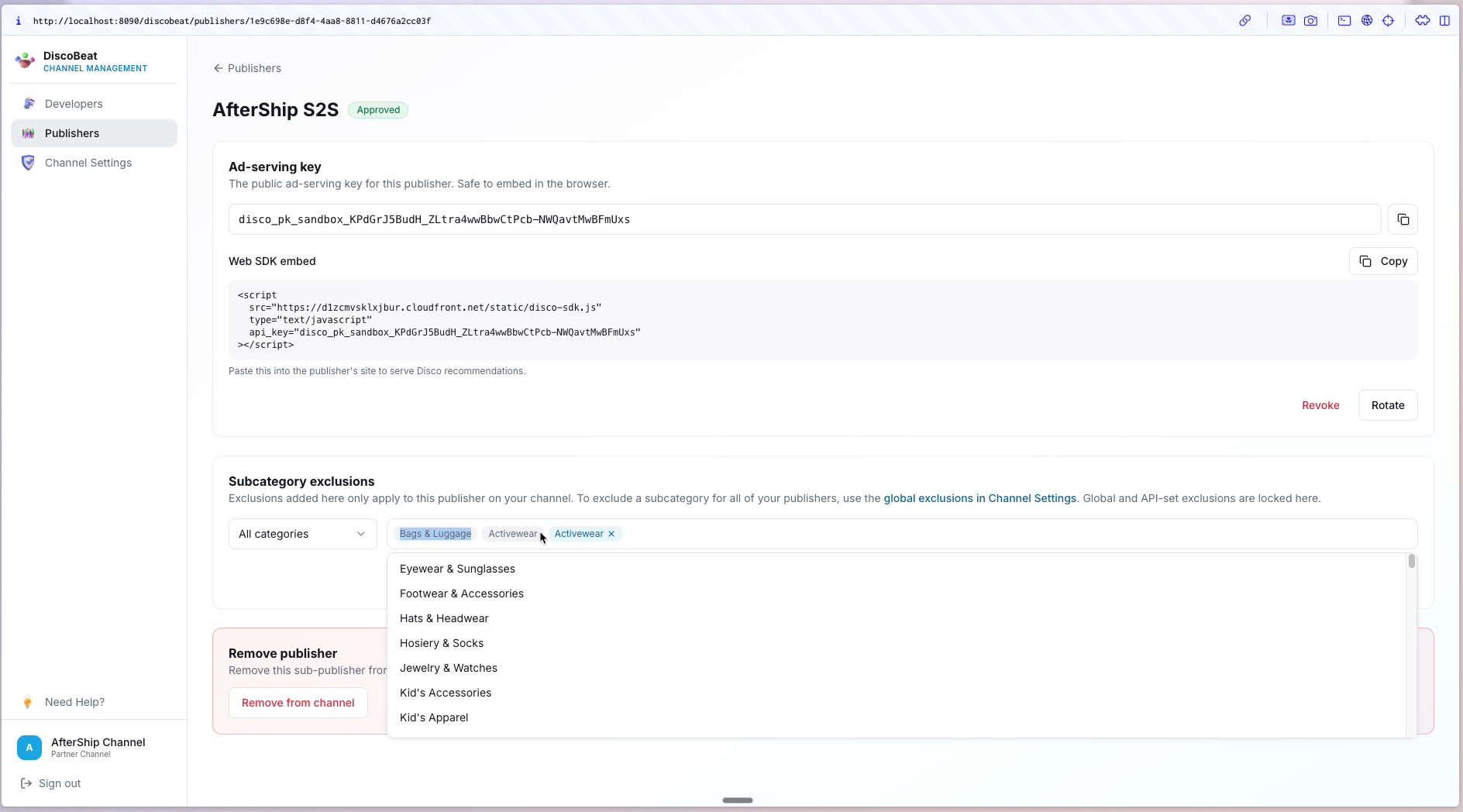Open the terminal console icon
The height and width of the screenshot is (812, 1463).
[x=1344, y=21]
